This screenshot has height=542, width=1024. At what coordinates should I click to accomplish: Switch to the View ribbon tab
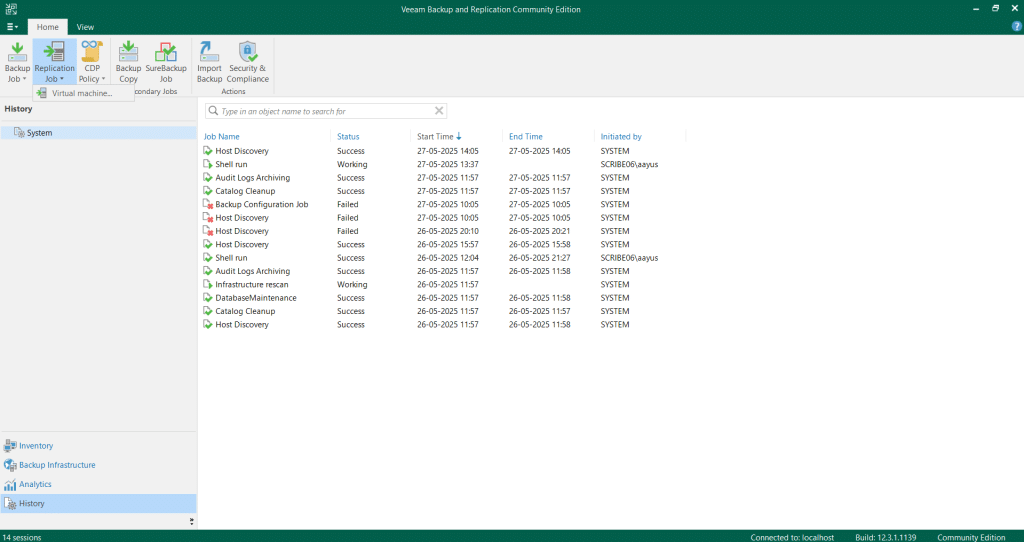coord(85,27)
